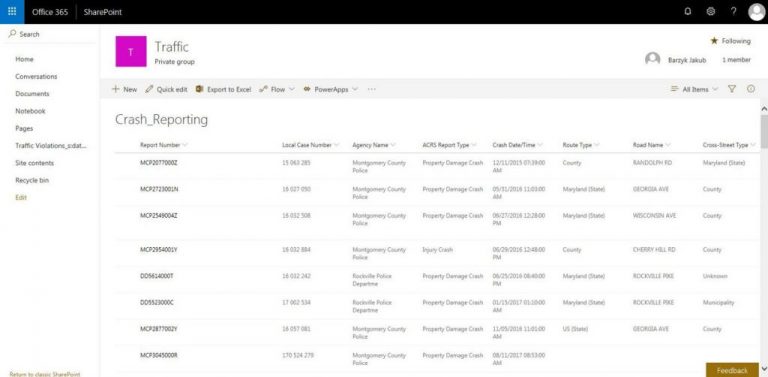Click the Office 365 header link
The width and height of the screenshot is (768, 377).
pos(50,12)
